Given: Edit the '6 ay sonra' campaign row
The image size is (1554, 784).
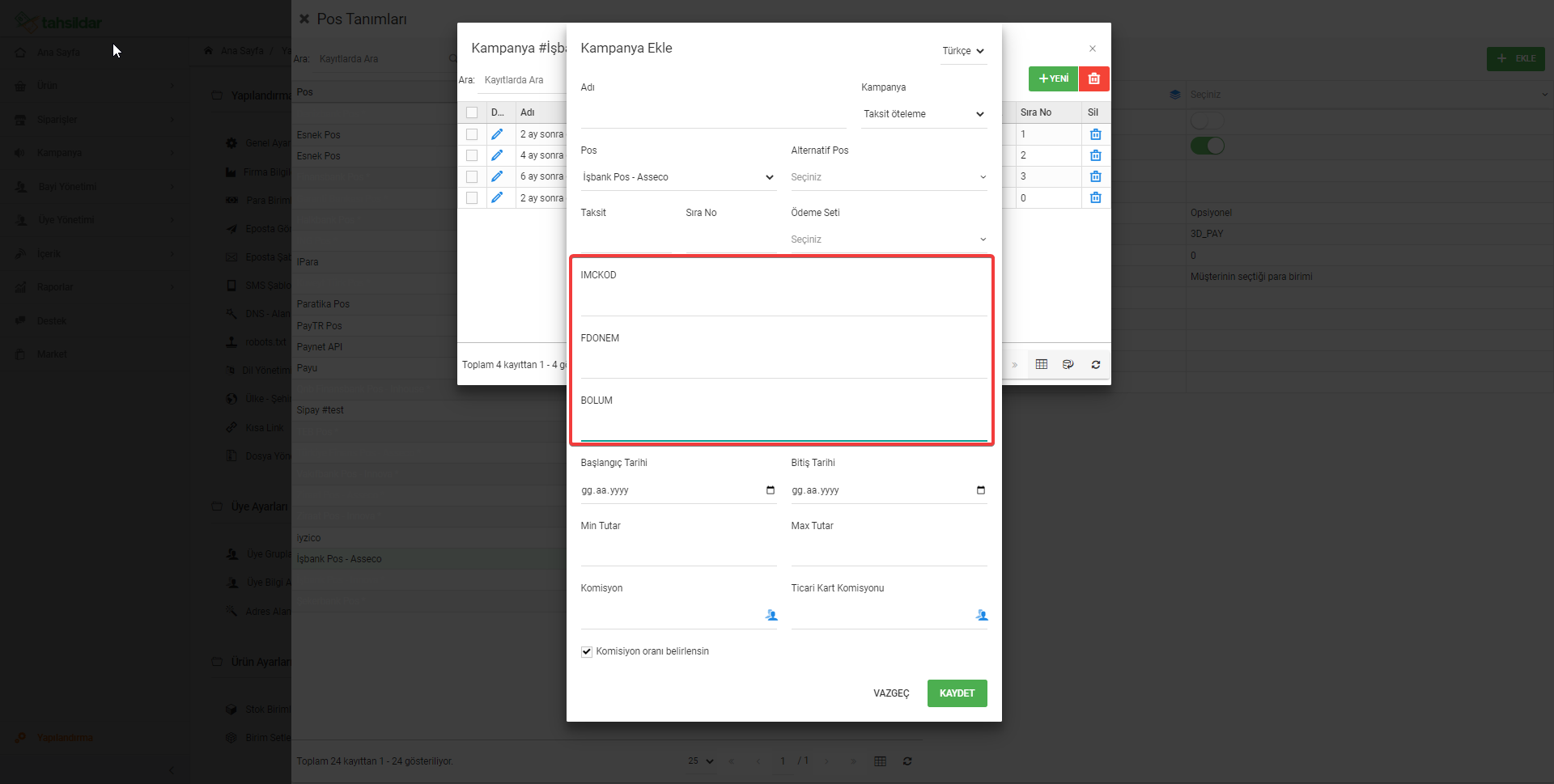Looking at the screenshot, I should click(497, 176).
